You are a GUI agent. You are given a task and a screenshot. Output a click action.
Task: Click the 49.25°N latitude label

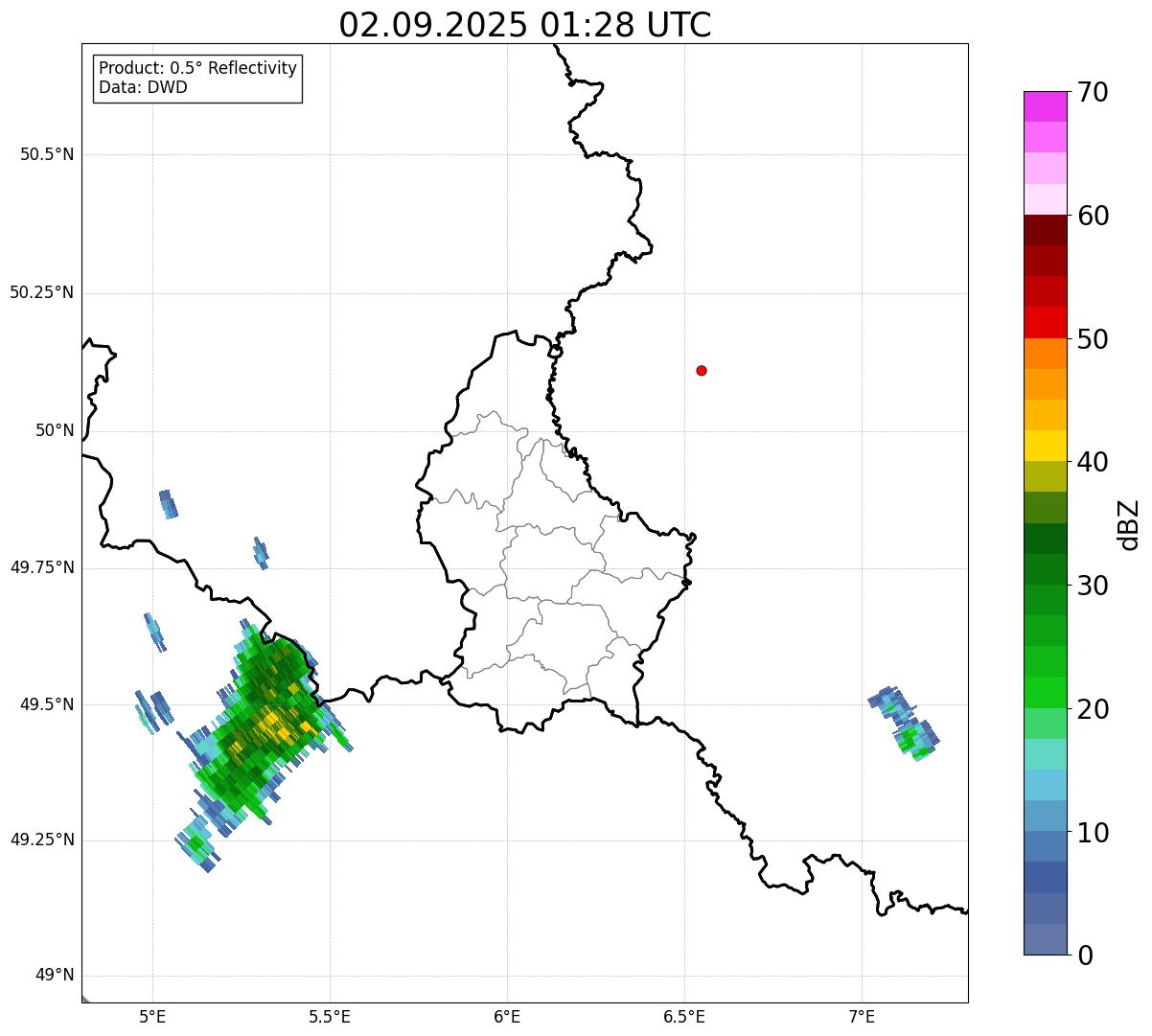pos(42,840)
